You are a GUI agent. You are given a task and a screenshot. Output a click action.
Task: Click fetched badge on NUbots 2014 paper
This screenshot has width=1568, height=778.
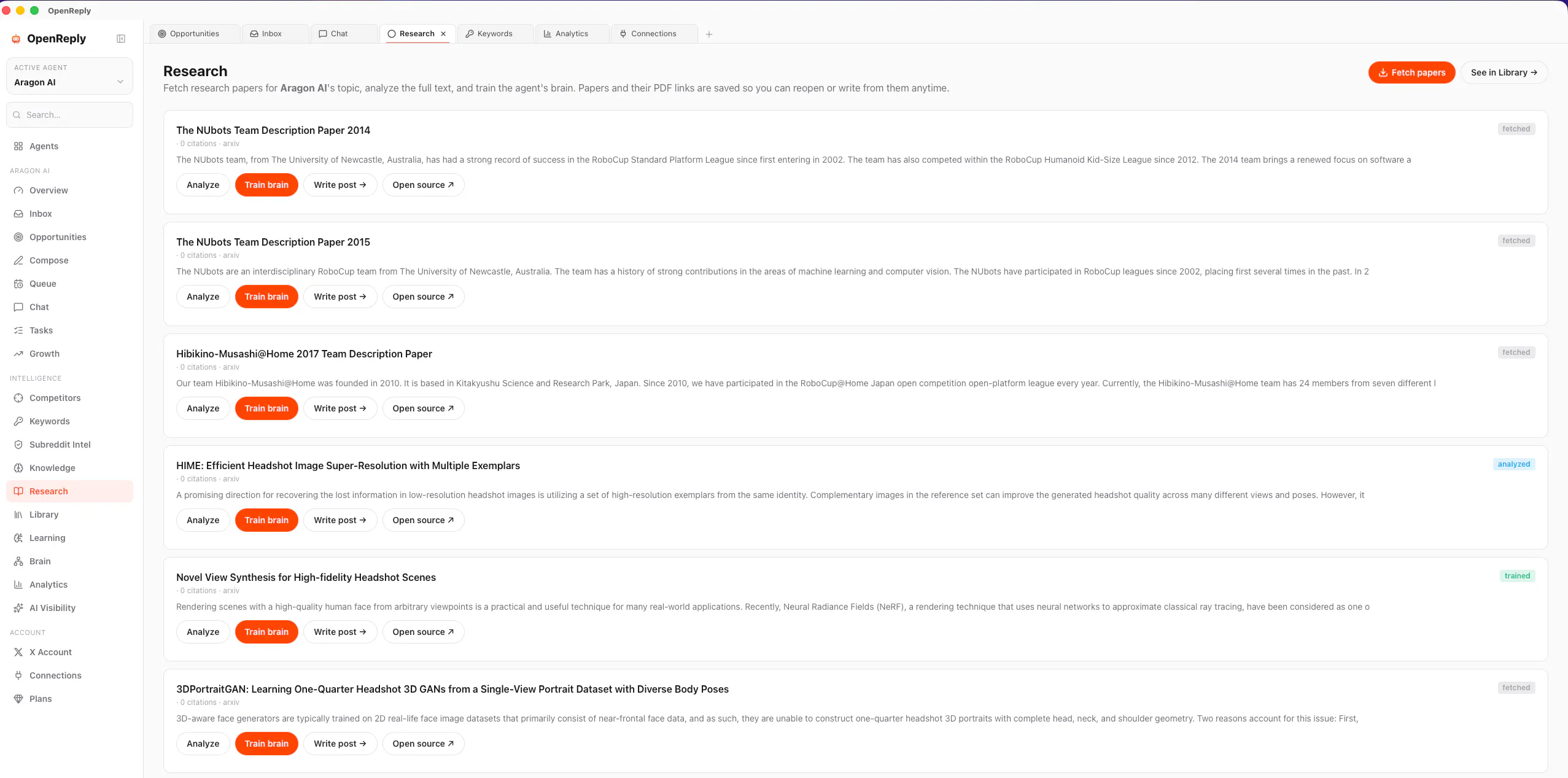point(1516,129)
